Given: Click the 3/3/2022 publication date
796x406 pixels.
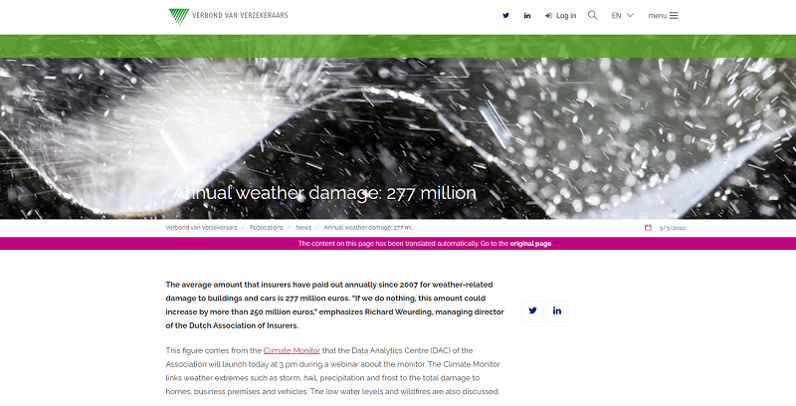Looking at the screenshot, I should [672, 228].
